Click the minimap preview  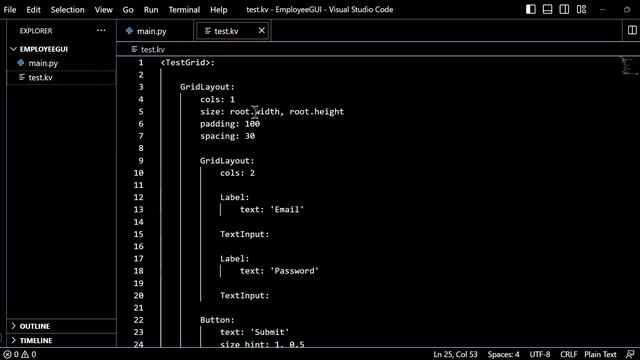(629, 66)
